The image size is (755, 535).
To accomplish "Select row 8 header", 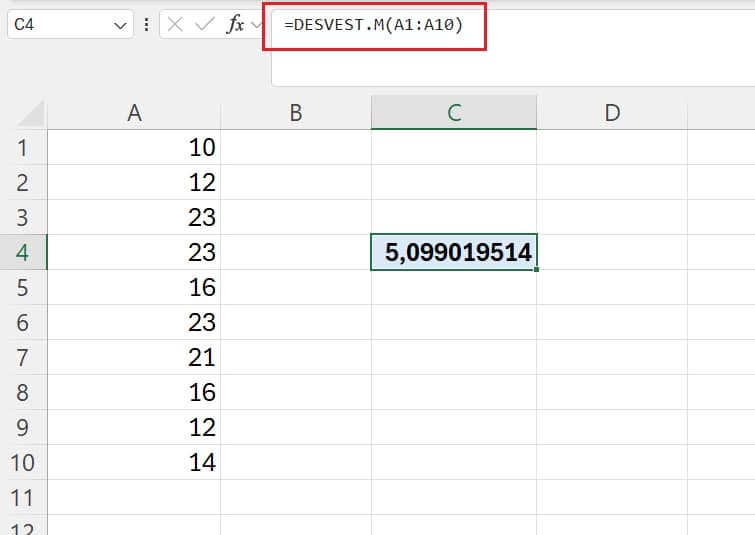I will coord(23,392).
